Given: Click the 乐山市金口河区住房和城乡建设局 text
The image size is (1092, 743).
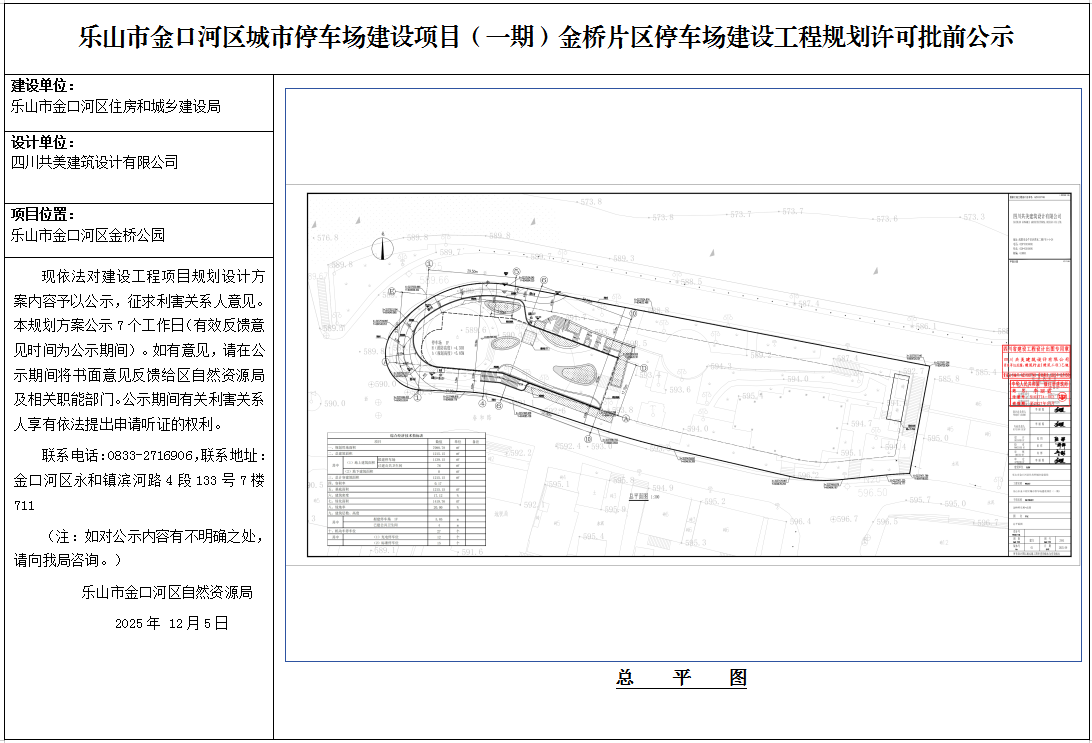Looking at the screenshot, I should [x=115, y=106].
